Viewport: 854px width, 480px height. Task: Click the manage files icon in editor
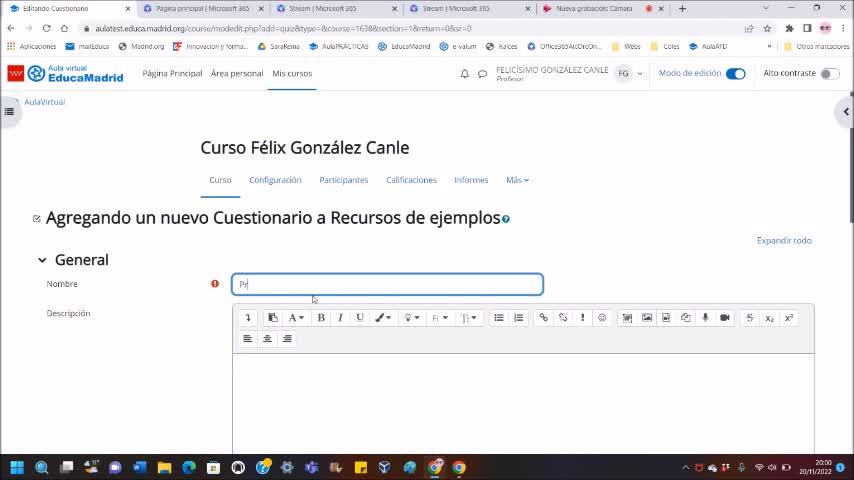click(686, 318)
